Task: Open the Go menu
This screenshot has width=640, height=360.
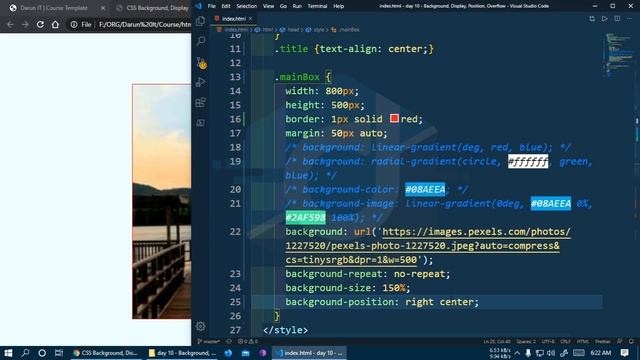Action: click(x=283, y=6)
